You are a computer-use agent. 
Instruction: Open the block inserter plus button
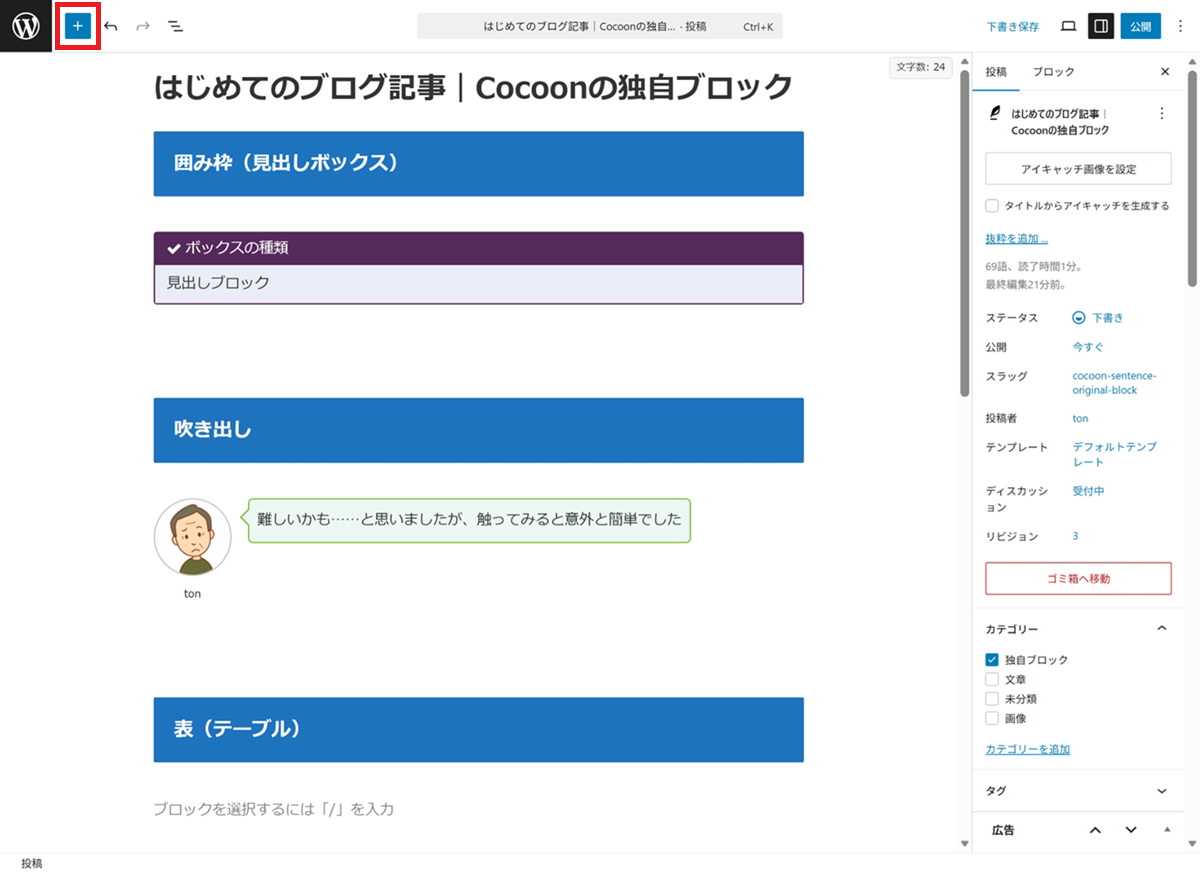78,26
